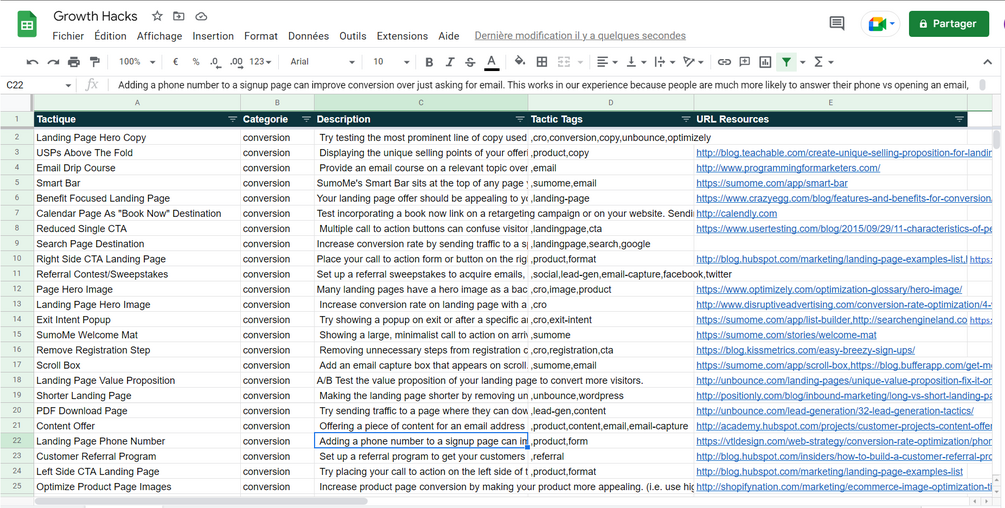Toggle filter on the Tactic Tags header

click(x=686, y=119)
